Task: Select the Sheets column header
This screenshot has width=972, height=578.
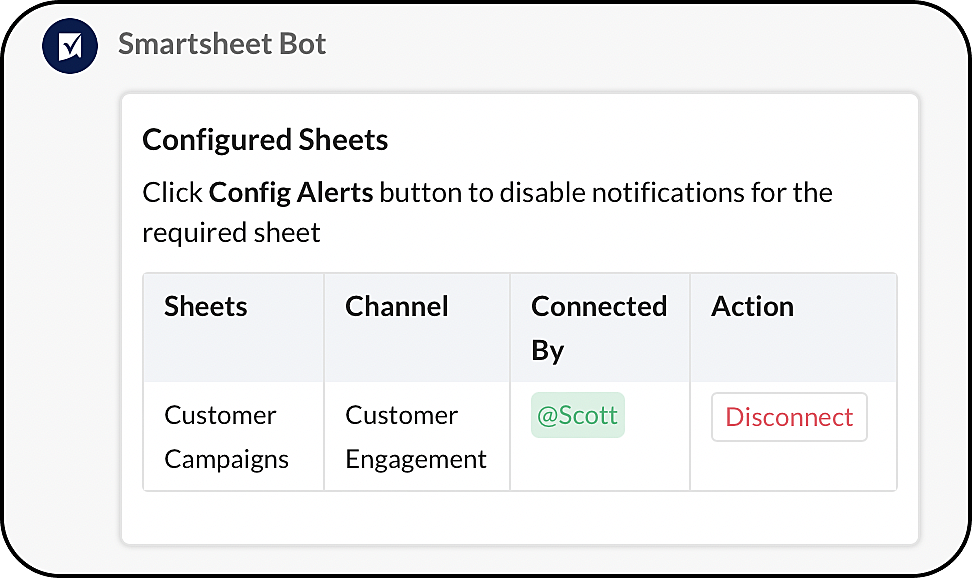Action: point(206,307)
